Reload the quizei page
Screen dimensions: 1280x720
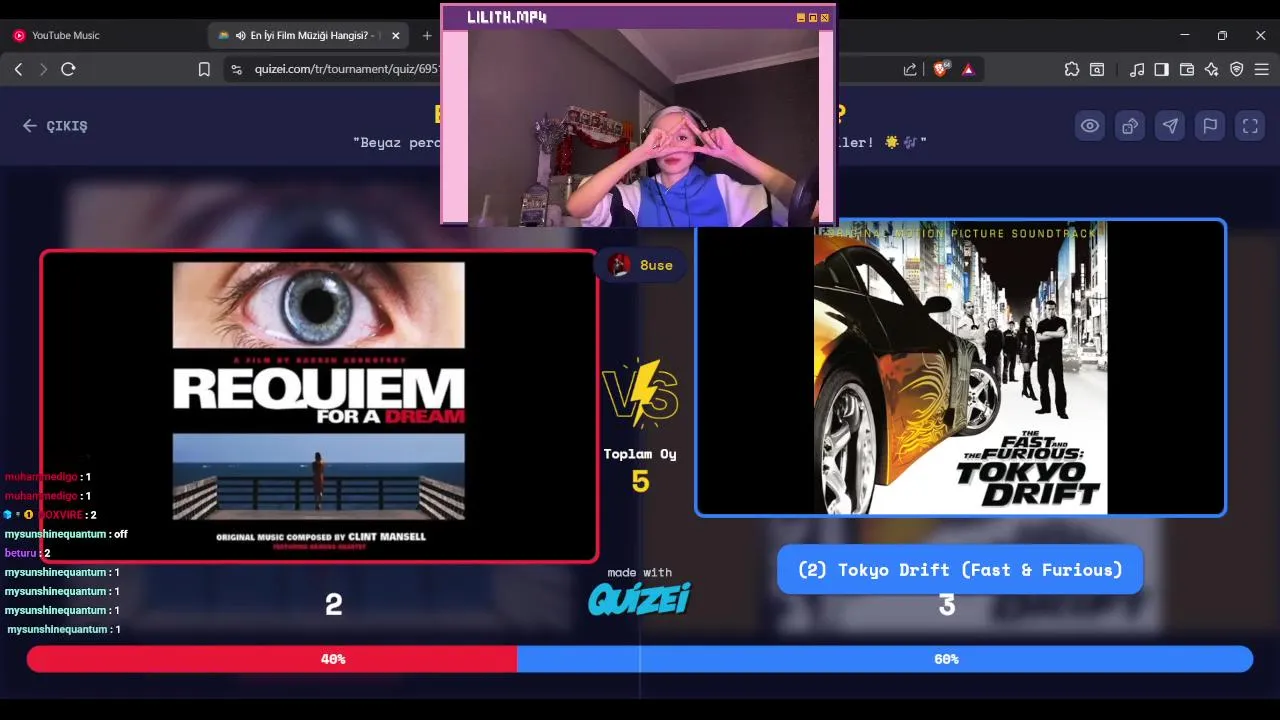(x=68, y=69)
